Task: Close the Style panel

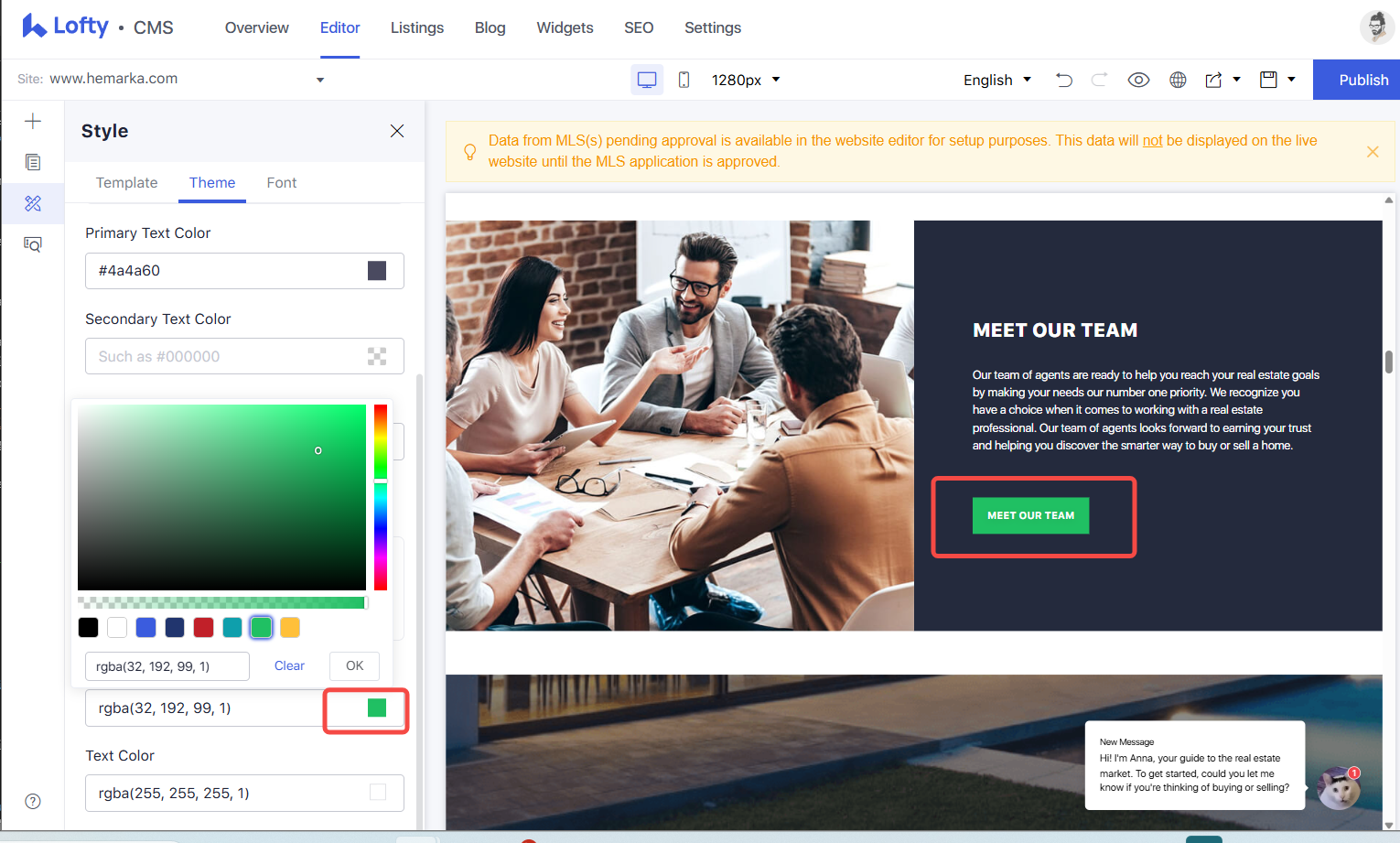Action: tap(397, 131)
